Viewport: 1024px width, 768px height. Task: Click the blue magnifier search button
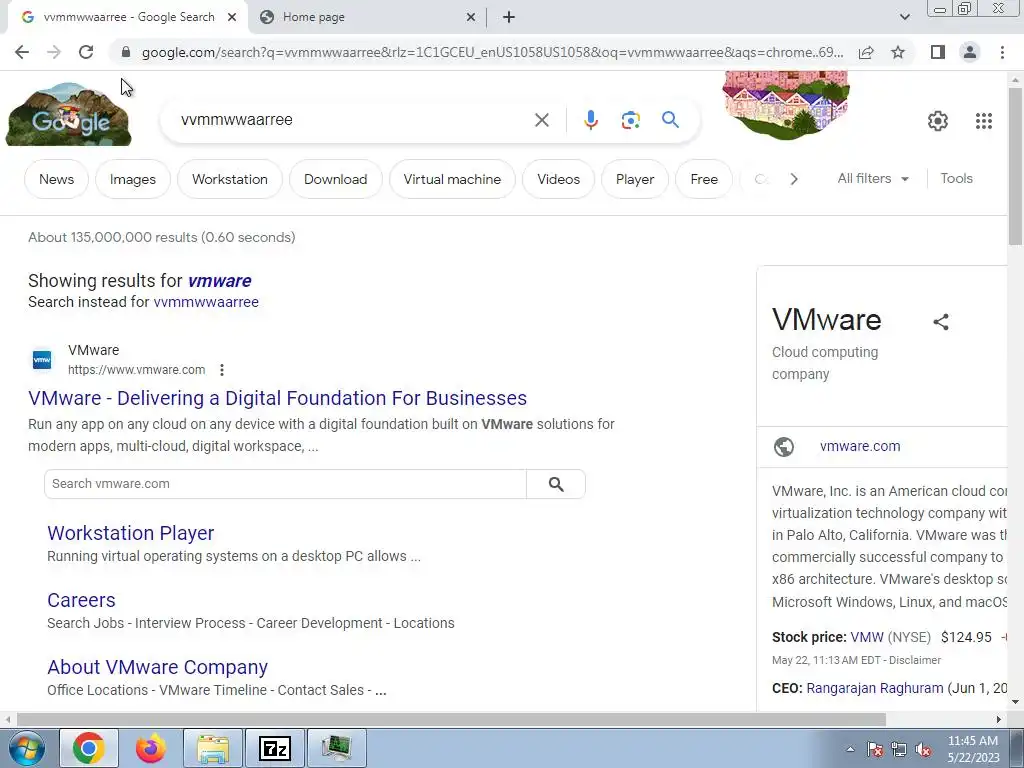(x=670, y=120)
